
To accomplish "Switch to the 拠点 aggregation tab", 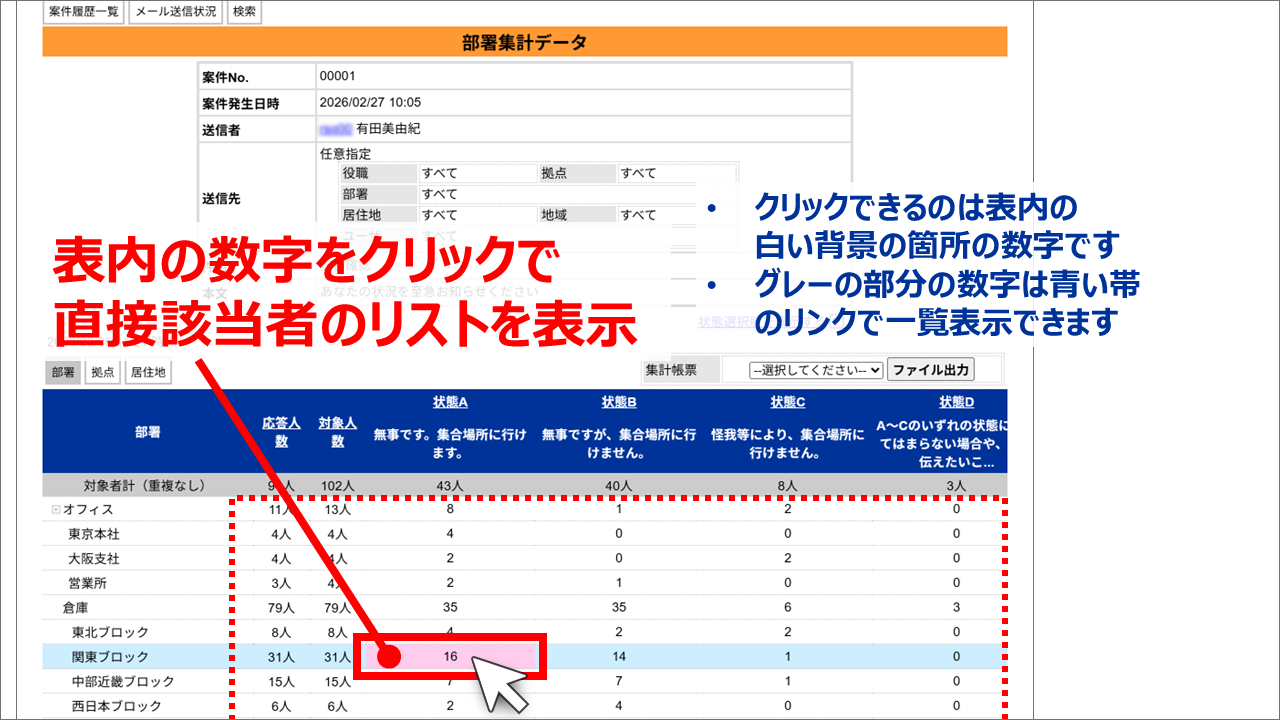I will 101,370.
